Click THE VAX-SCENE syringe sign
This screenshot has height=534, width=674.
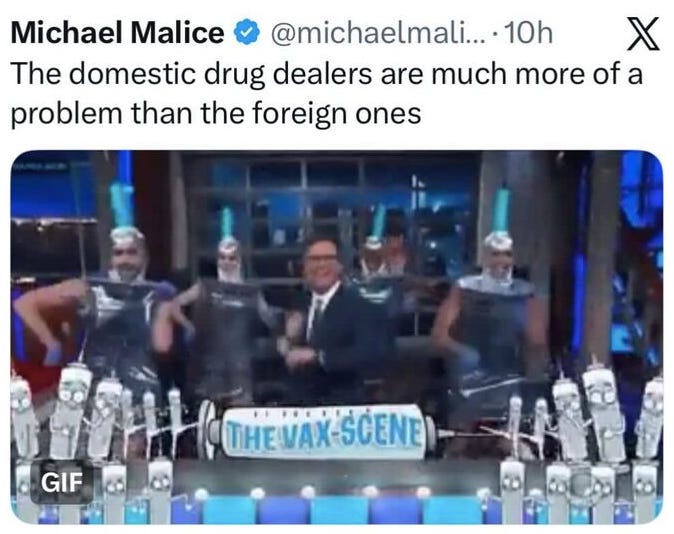(x=322, y=432)
